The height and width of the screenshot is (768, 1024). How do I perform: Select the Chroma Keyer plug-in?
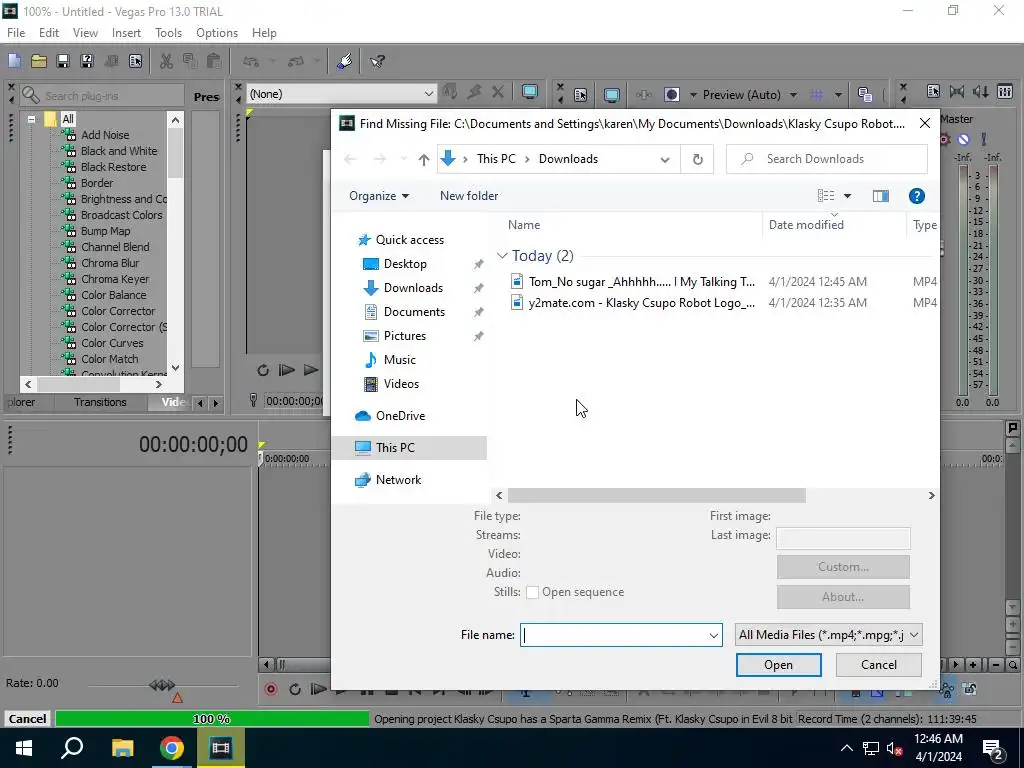point(115,279)
